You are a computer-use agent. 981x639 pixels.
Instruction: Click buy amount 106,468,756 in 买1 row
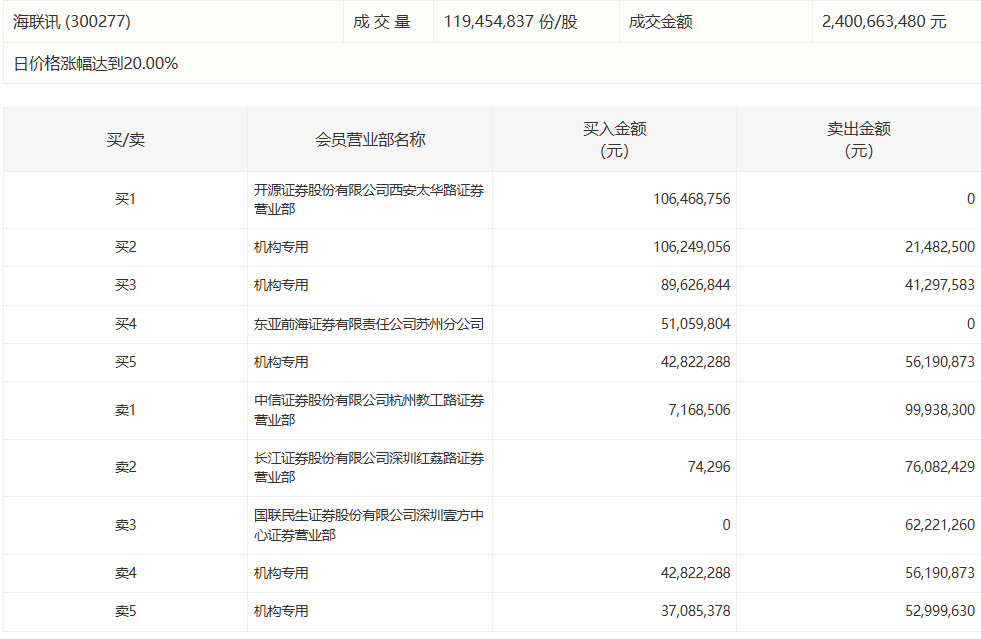click(691, 199)
